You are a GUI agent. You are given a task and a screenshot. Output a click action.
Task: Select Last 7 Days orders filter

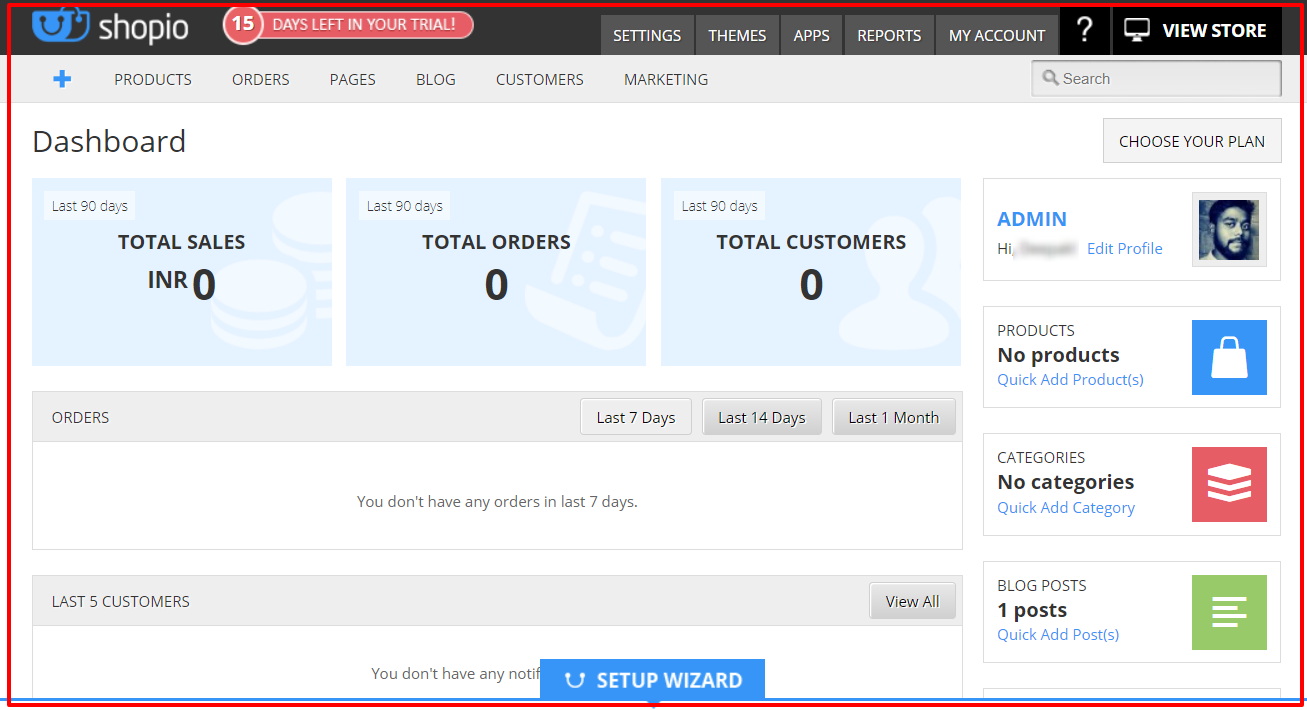coord(635,416)
